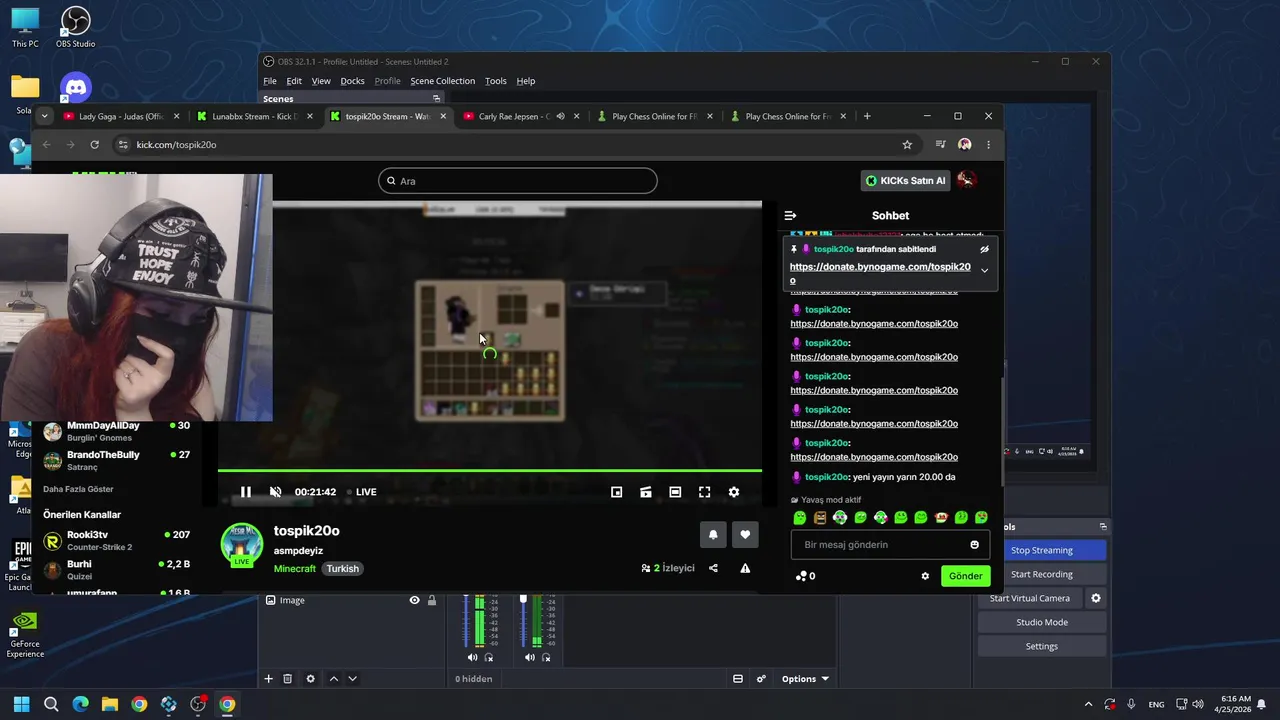This screenshot has width=1280, height=720.
Task: Open KICKs points balance icon
Action: 805,576
